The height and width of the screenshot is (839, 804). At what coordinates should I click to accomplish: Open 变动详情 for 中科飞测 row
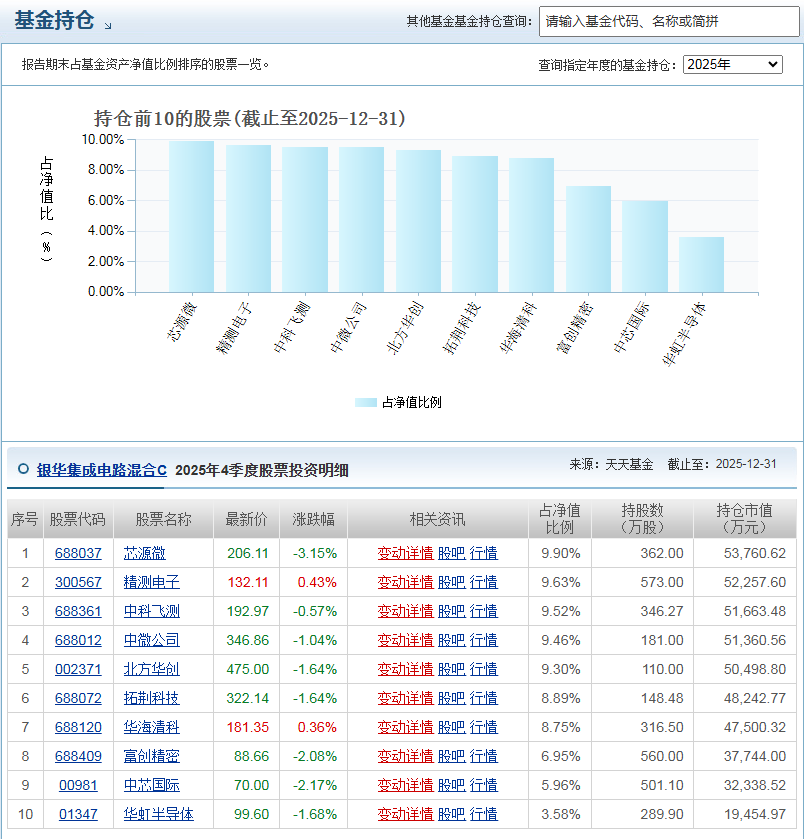pos(405,611)
